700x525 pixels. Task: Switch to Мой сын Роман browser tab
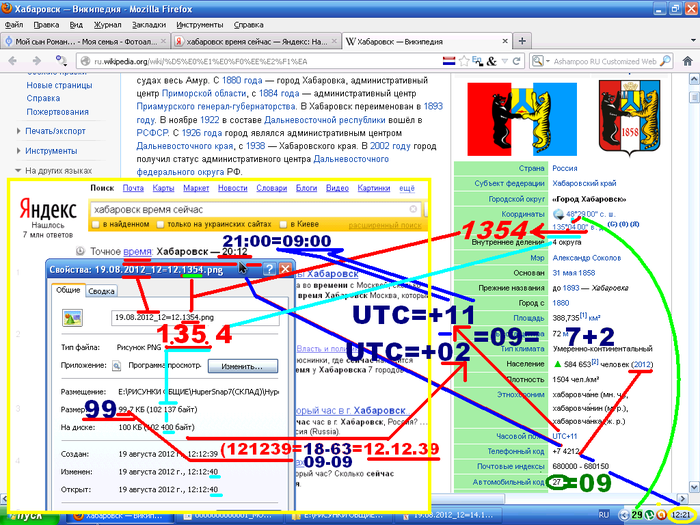[85, 41]
